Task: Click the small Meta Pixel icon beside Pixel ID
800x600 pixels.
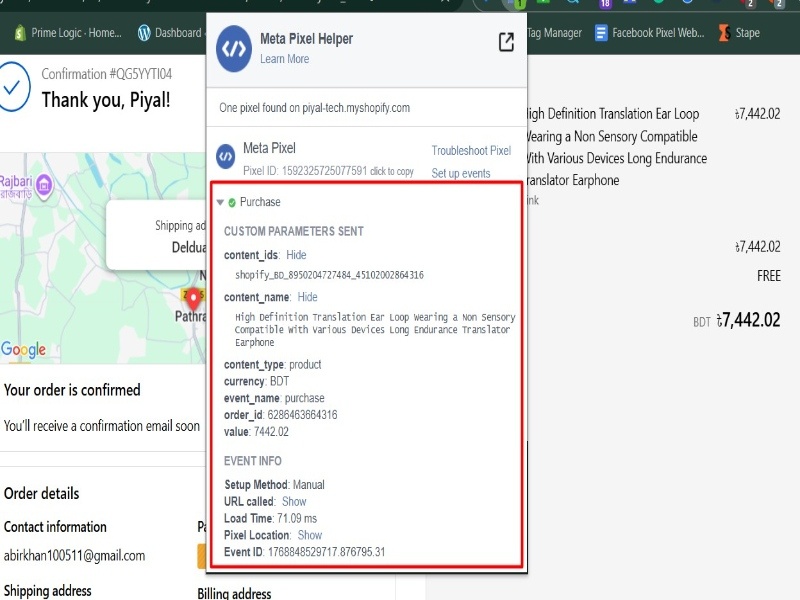Action: [226, 156]
